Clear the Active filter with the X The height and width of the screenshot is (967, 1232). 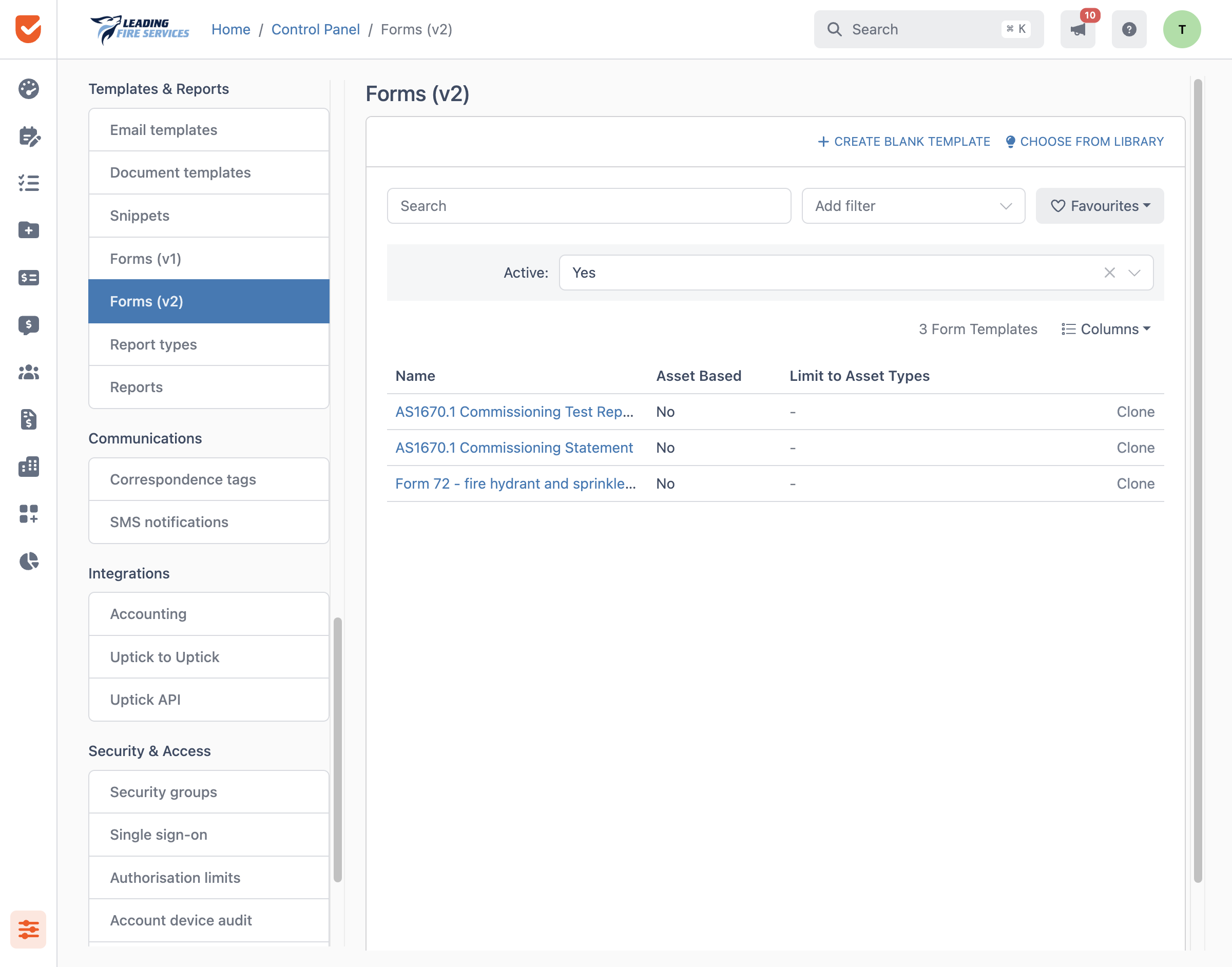pyautogui.click(x=1109, y=273)
